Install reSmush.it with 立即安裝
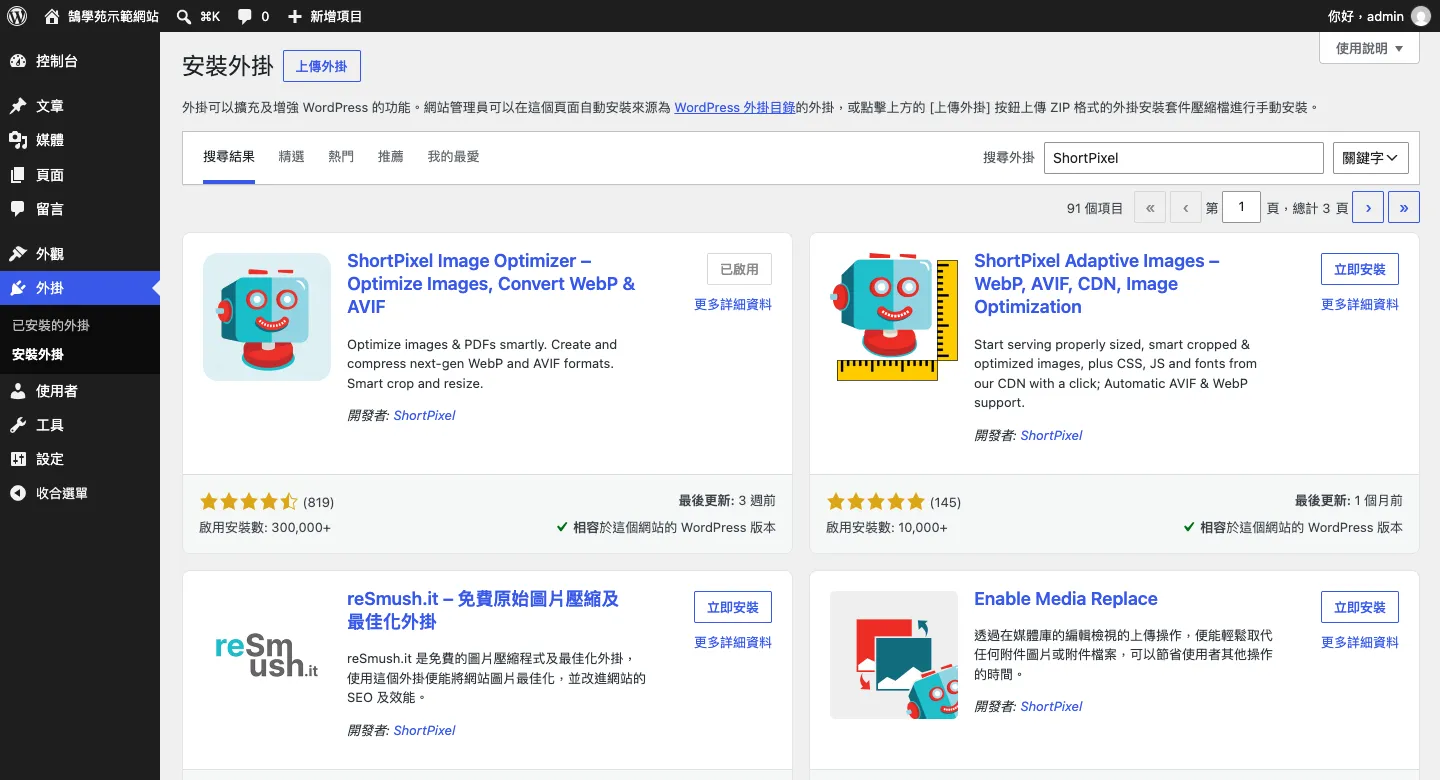The height and width of the screenshot is (780, 1440). point(733,607)
